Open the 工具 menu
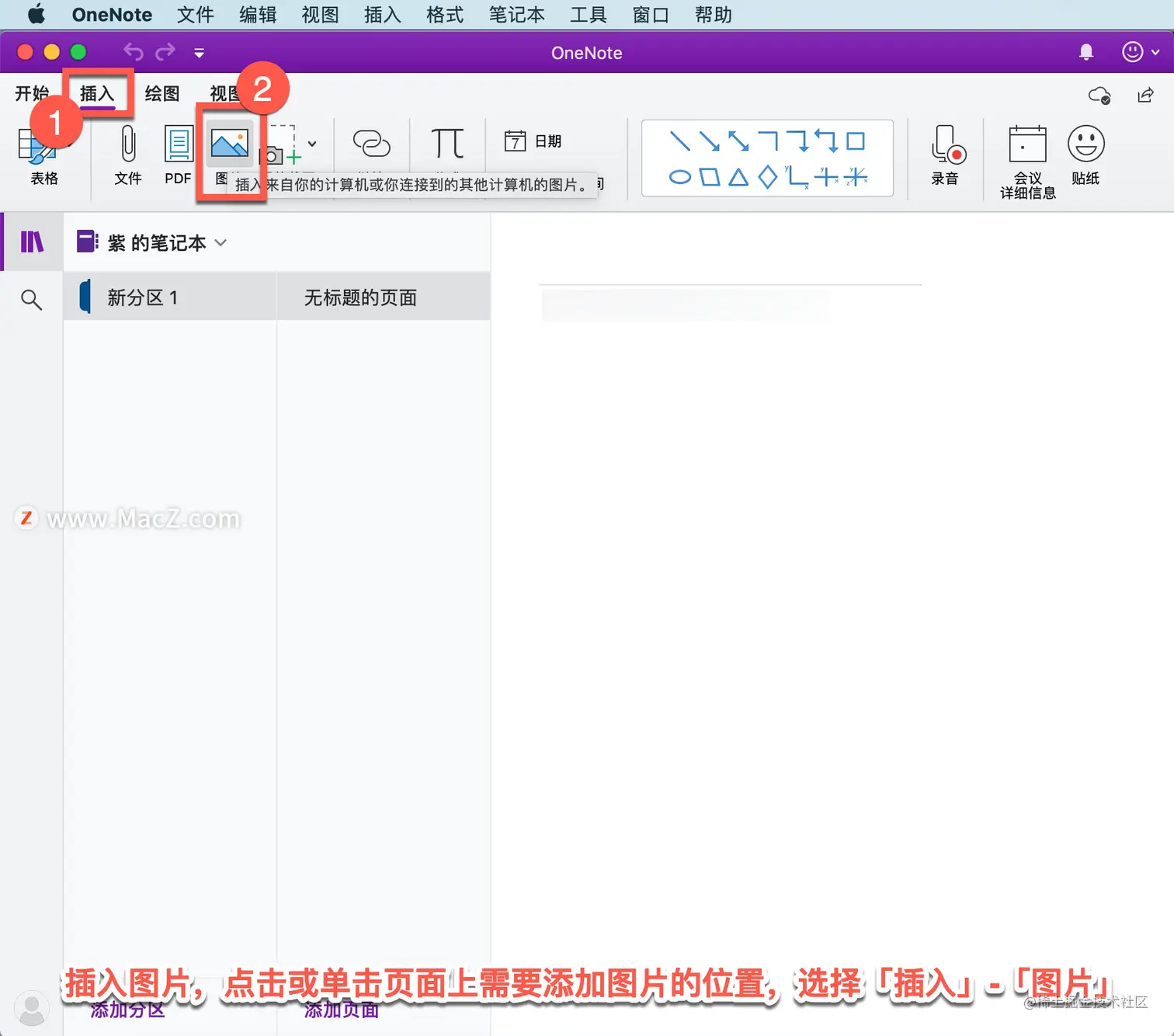 [x=588, y=15]
